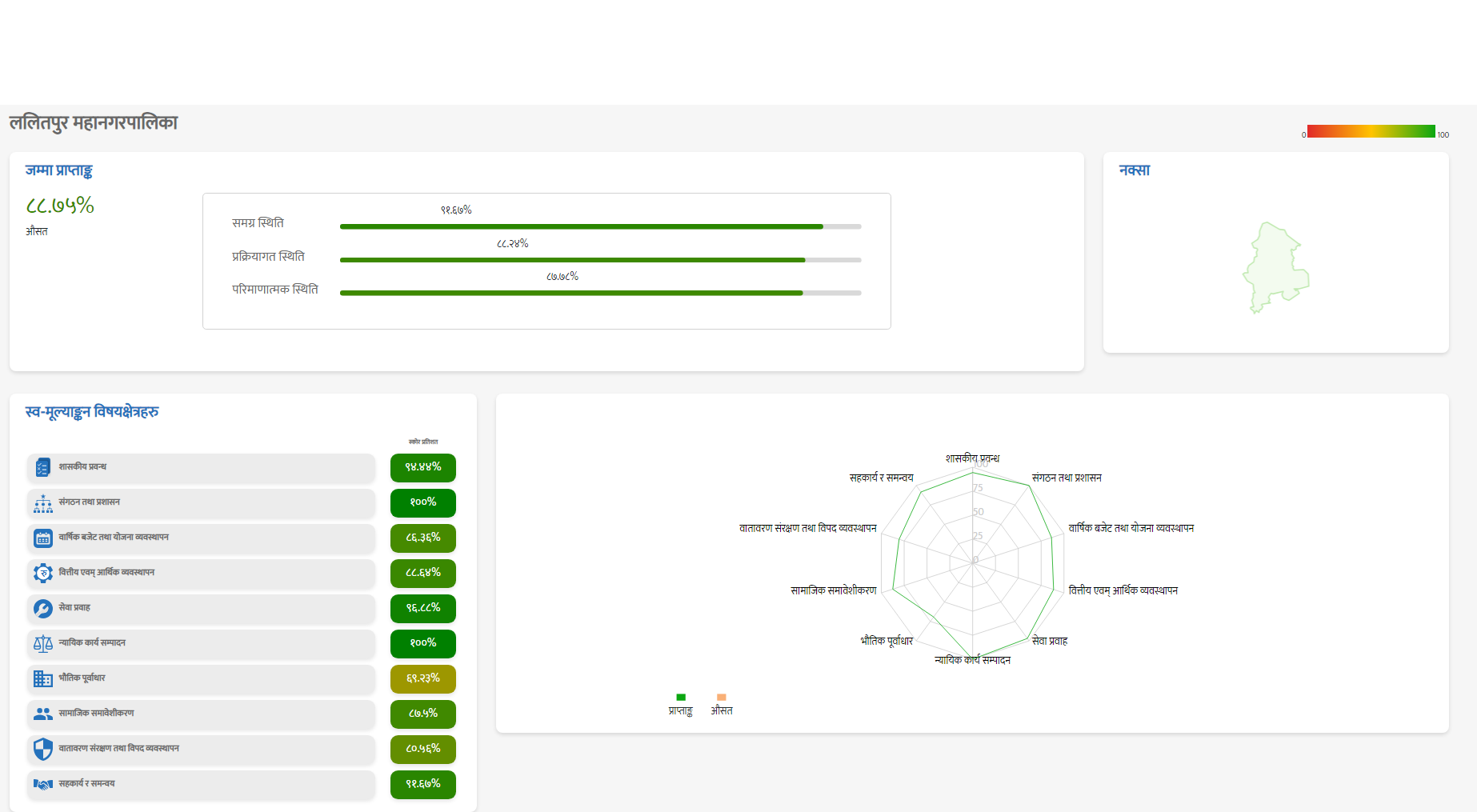Click the भौतिक पूर्वाधार yellow score badge

coord(422,678)
